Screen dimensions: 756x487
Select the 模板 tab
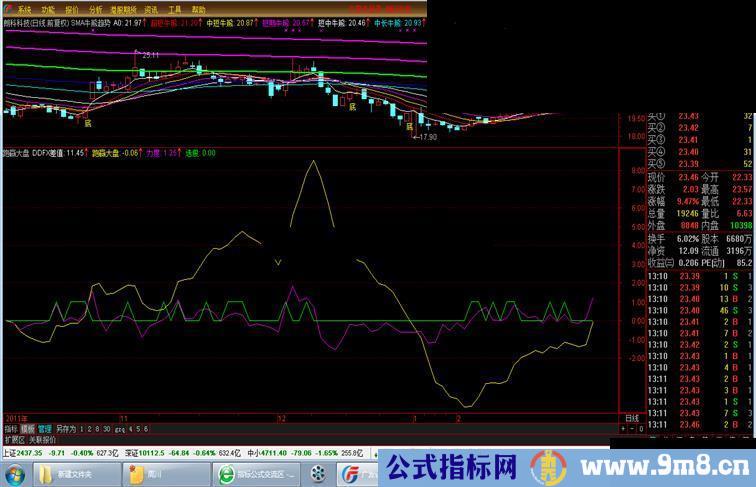(x=28, y=427)
